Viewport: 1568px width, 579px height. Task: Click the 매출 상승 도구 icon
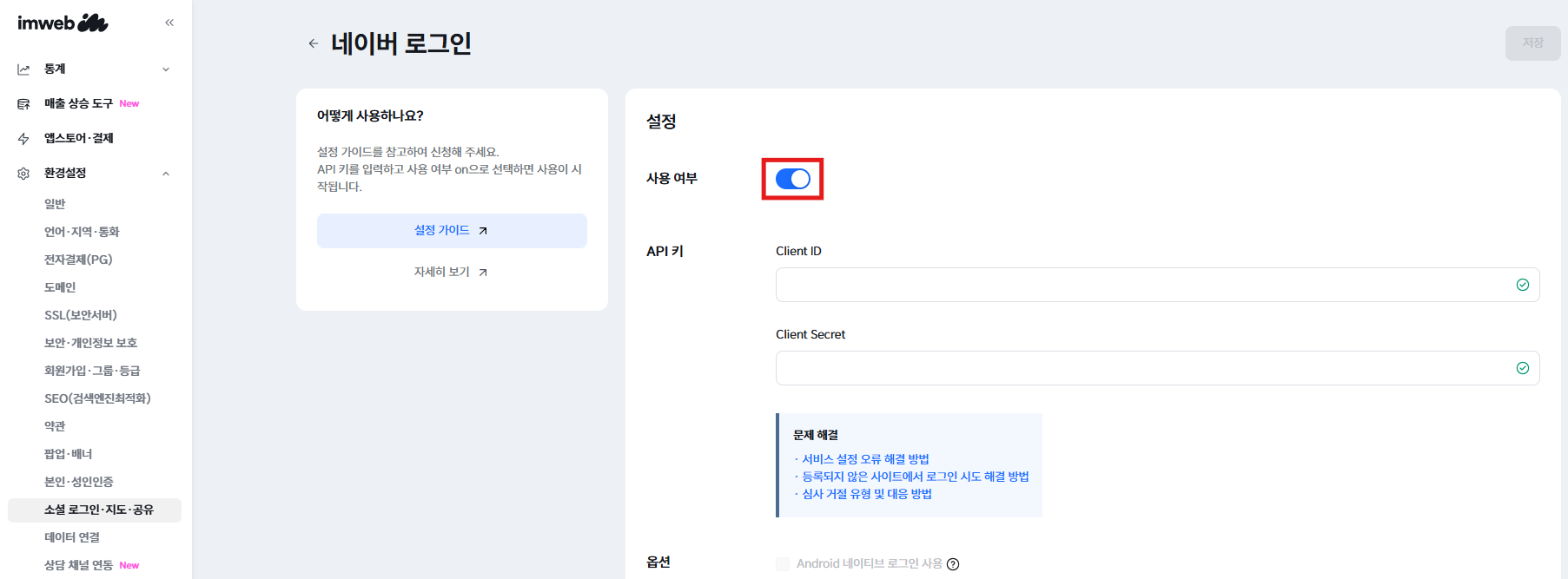23,104
